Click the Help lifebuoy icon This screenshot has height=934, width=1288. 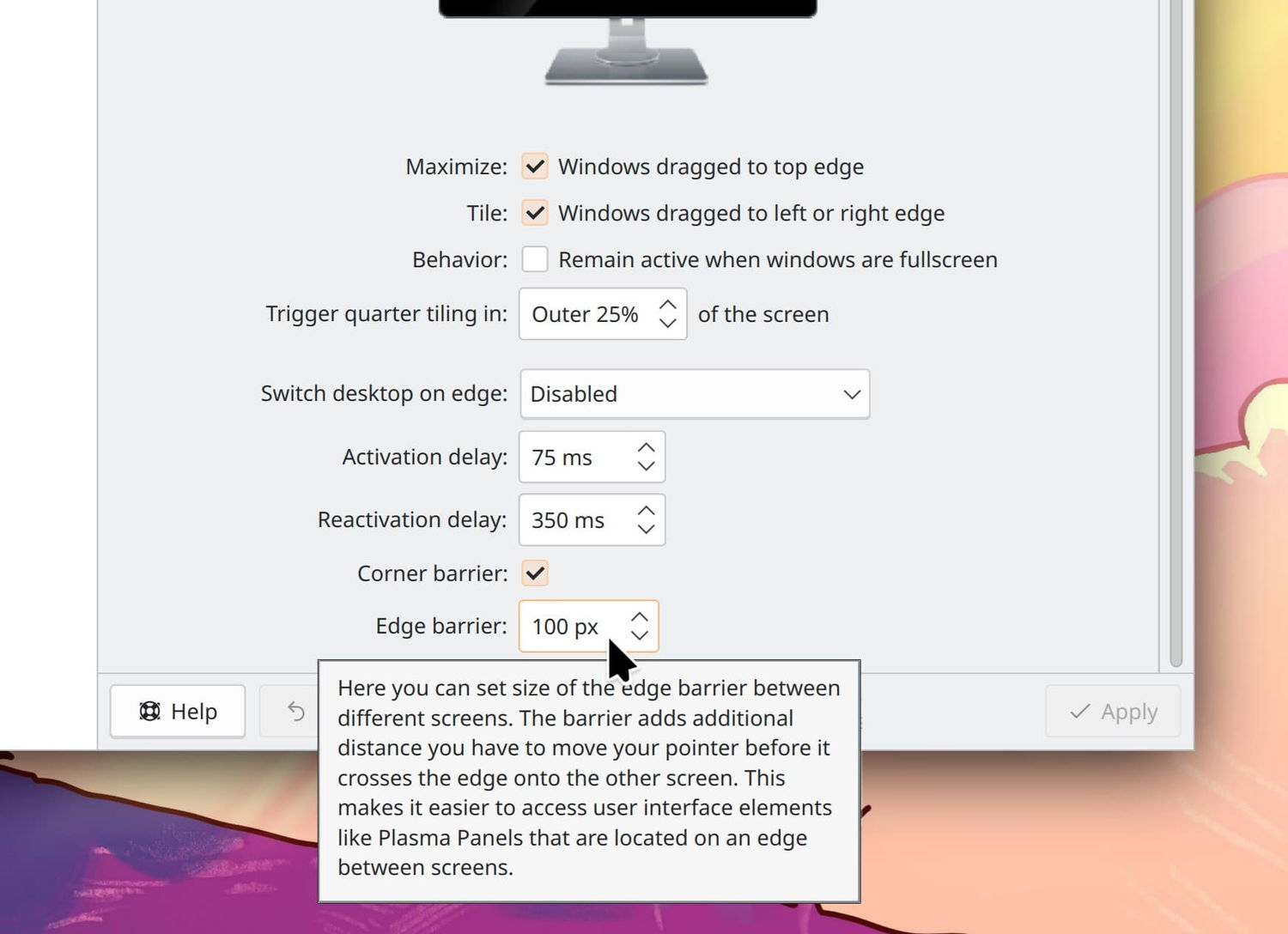(x=149, y=711)
